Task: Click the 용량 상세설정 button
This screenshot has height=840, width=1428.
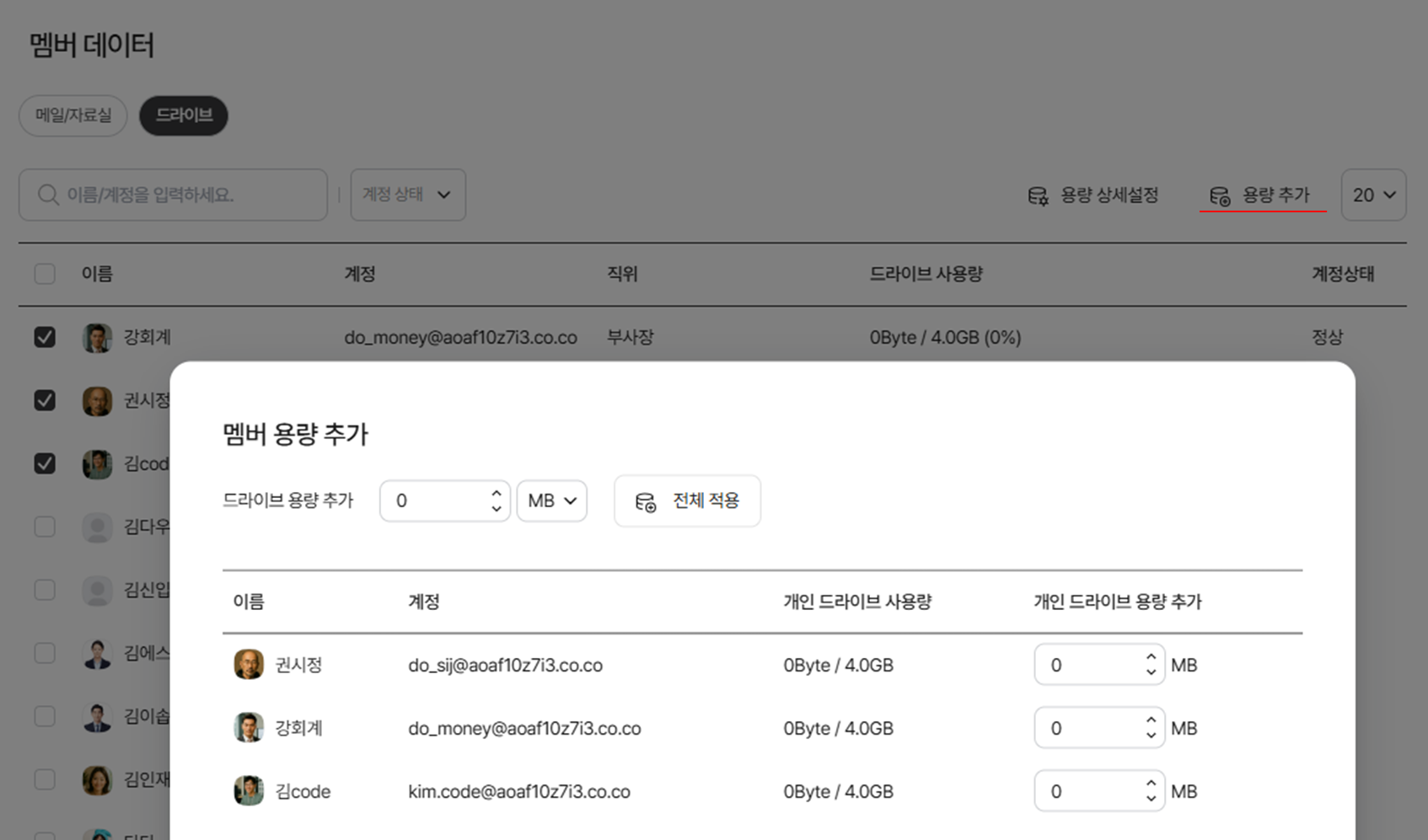Action: 1093,195
